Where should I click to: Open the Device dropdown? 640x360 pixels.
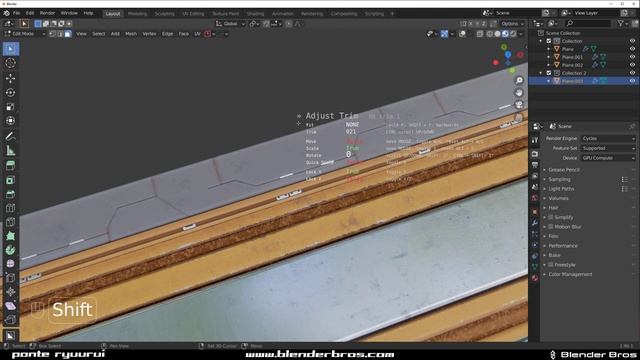(x=609, y=158)
